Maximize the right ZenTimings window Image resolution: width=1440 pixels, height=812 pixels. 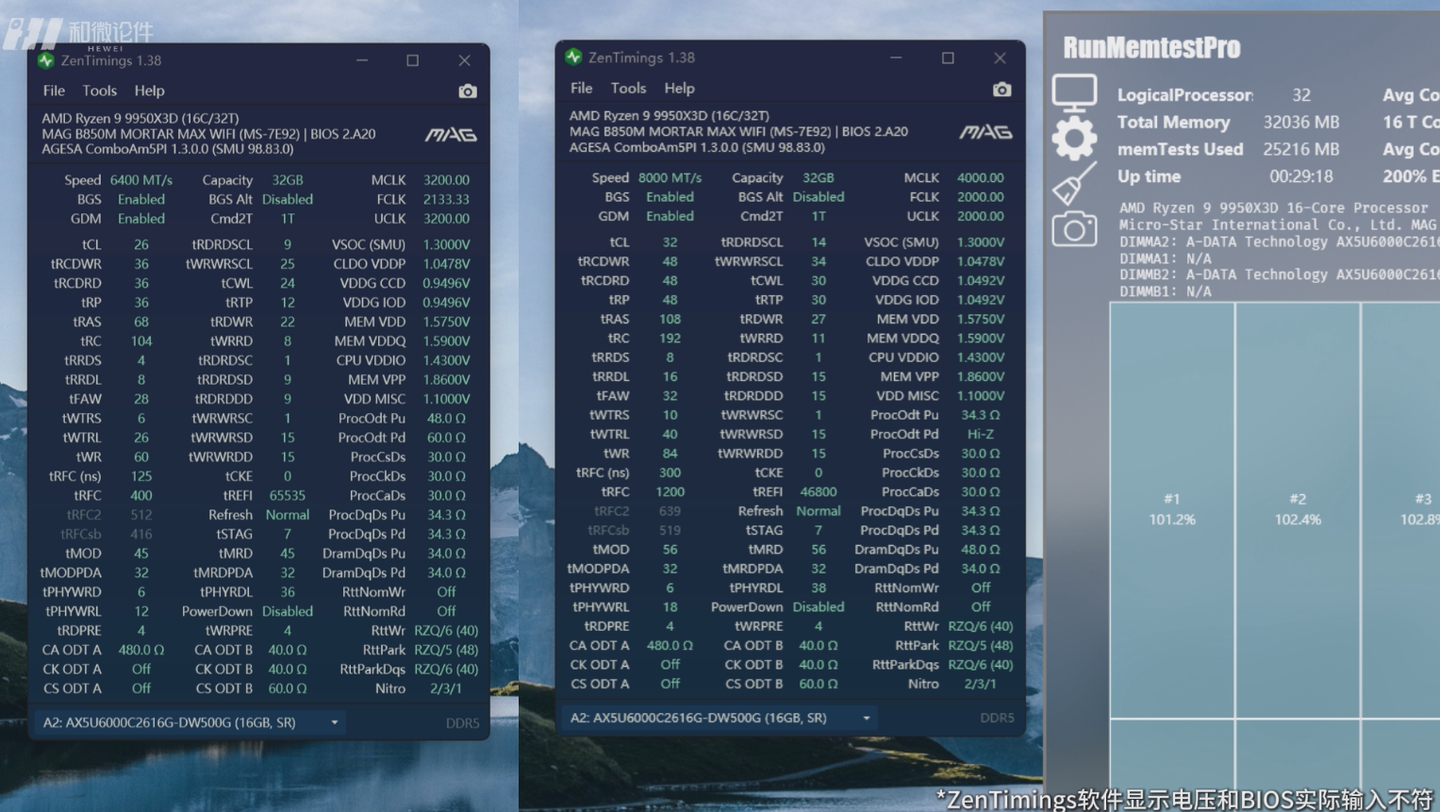tap(948, 58)
